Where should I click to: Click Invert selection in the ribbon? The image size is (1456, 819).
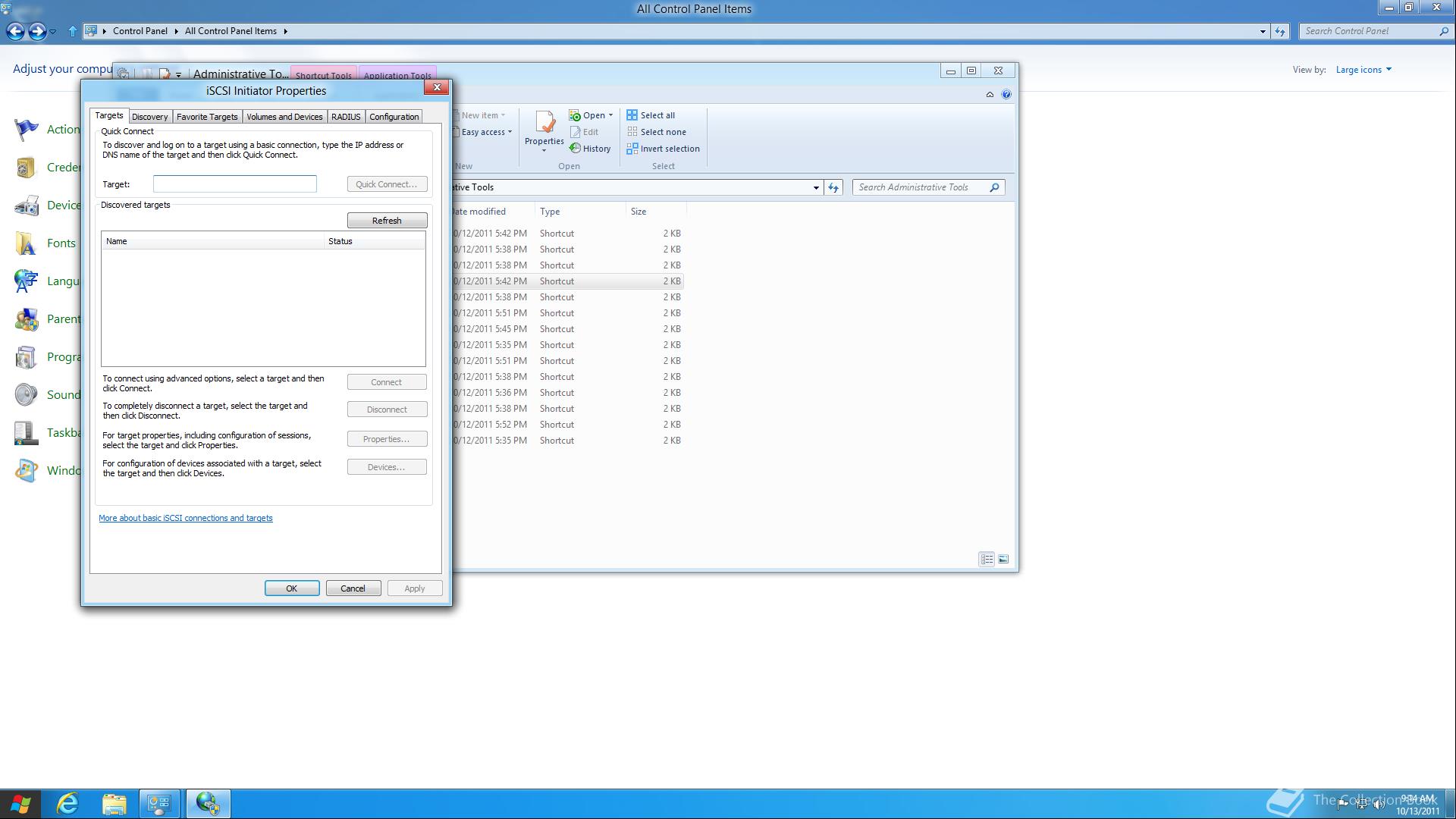(x=664, y=149)
